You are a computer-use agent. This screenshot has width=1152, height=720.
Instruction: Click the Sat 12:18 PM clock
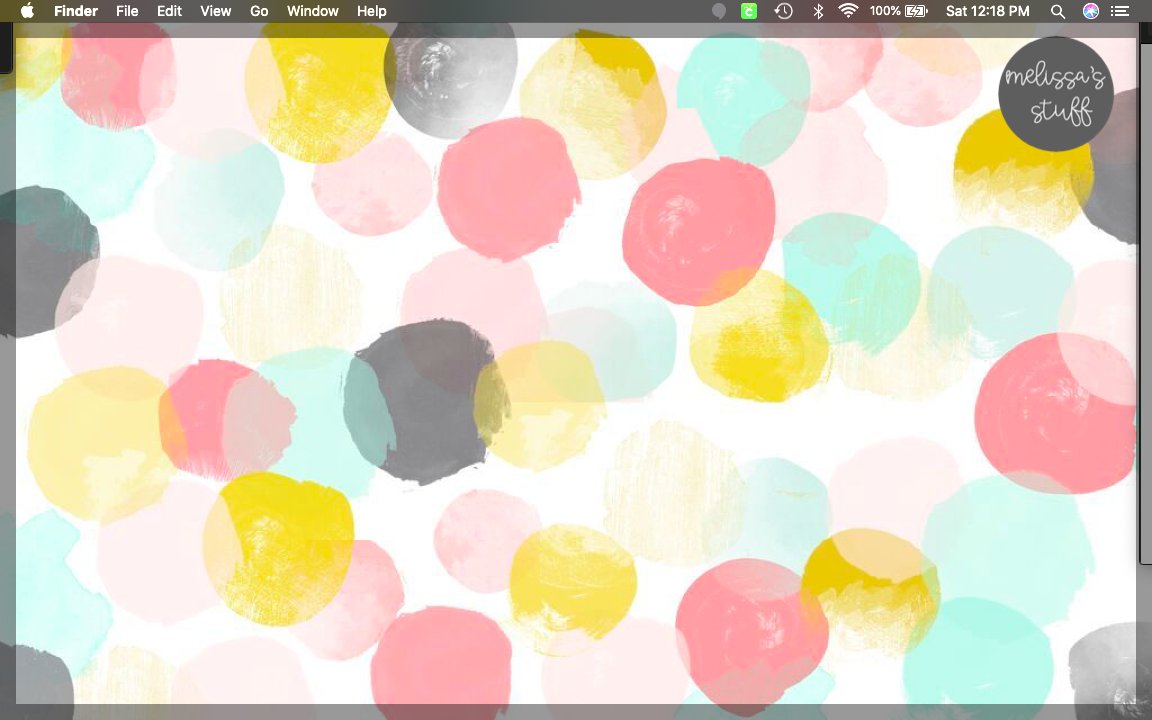(x=987, y=11)
